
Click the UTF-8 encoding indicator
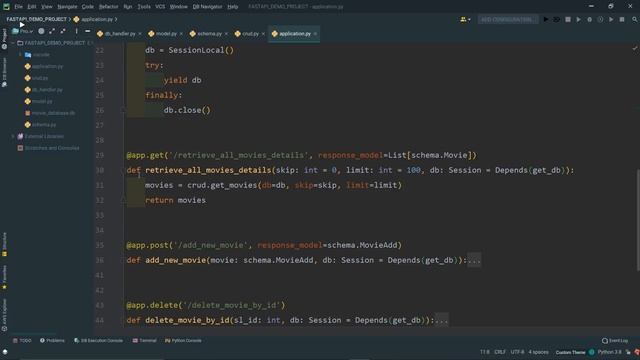click(517, 352)
